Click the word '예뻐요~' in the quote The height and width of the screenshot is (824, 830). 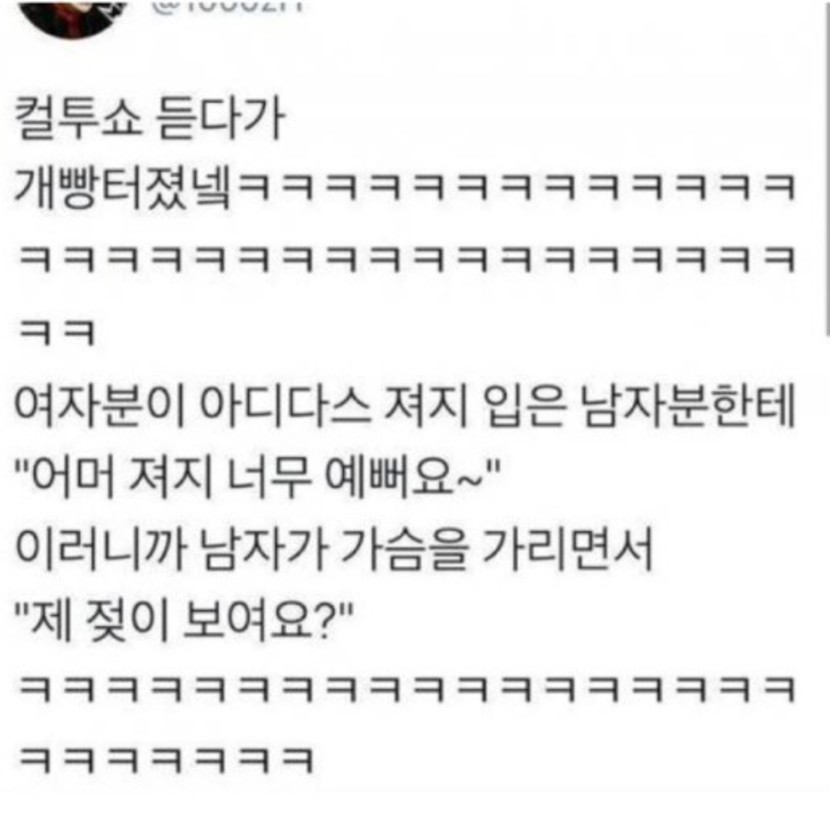(404, 479)
